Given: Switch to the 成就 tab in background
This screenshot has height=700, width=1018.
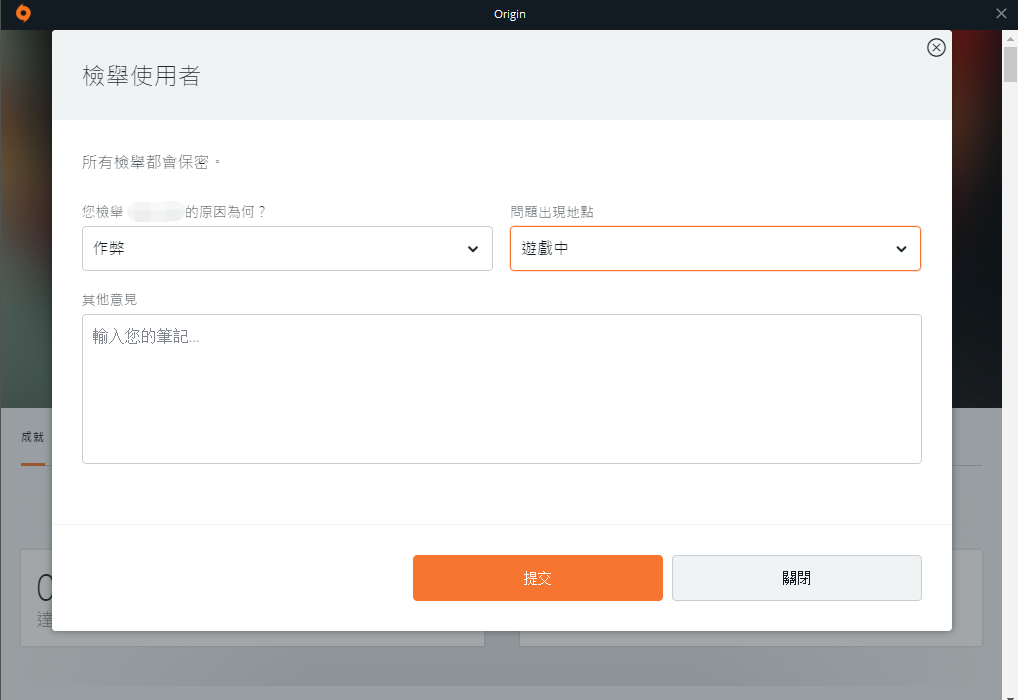Looking at the screenshot, I should point(32,437).
